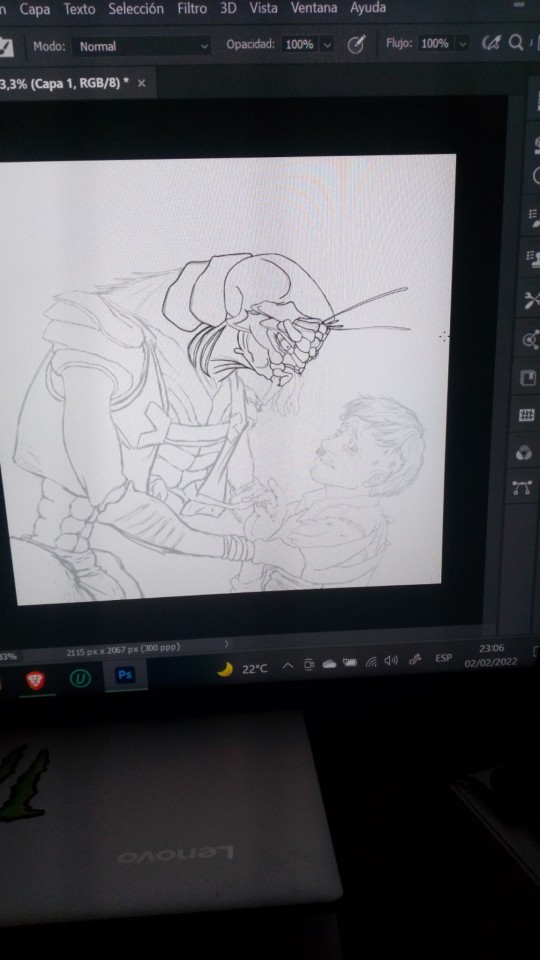This screenshot has width=540, height=960.
Task: Open the Adjustments sliders panel icon
Action: click(526, 415)
